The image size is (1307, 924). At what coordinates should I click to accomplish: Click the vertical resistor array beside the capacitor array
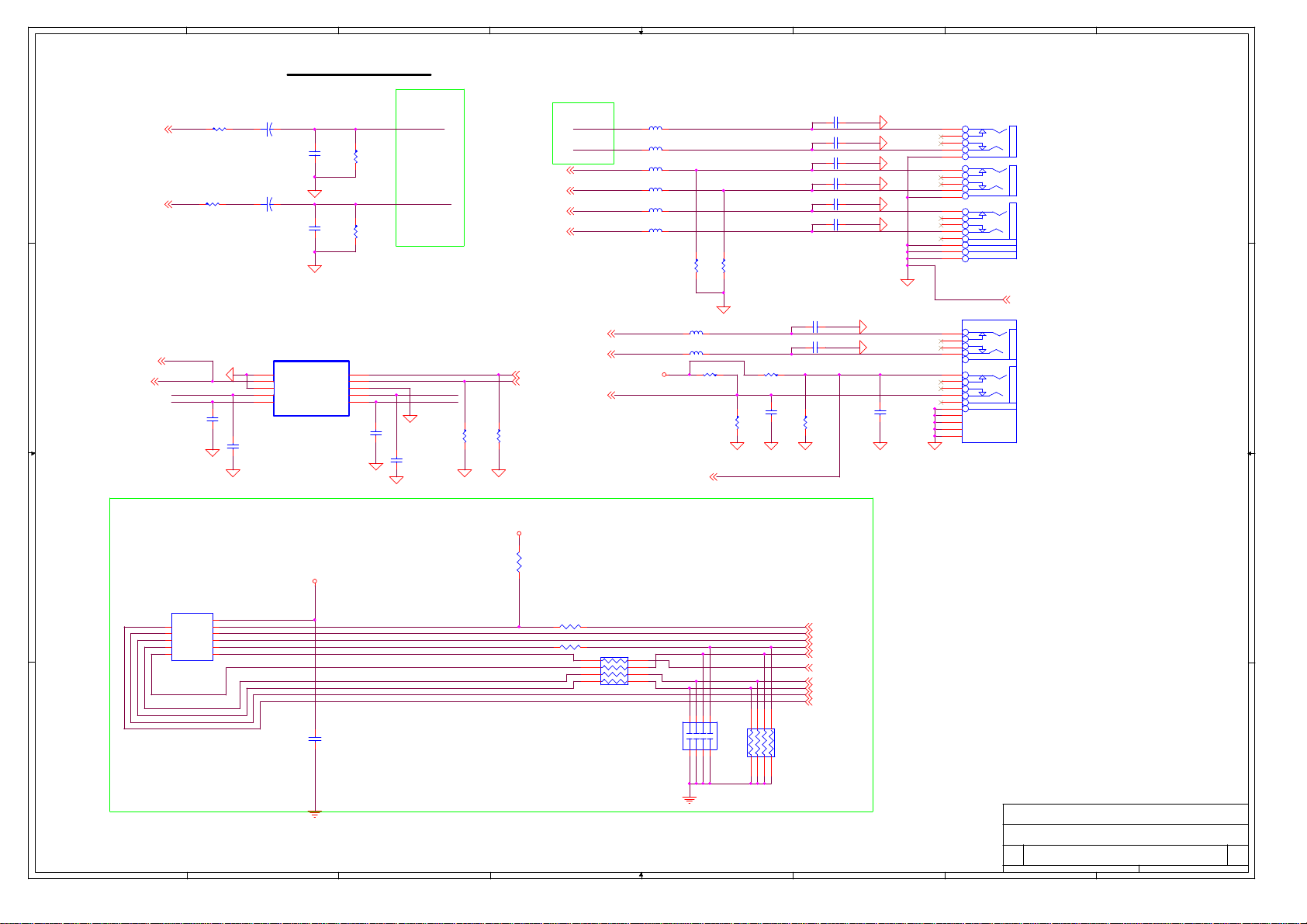(761, 742)
